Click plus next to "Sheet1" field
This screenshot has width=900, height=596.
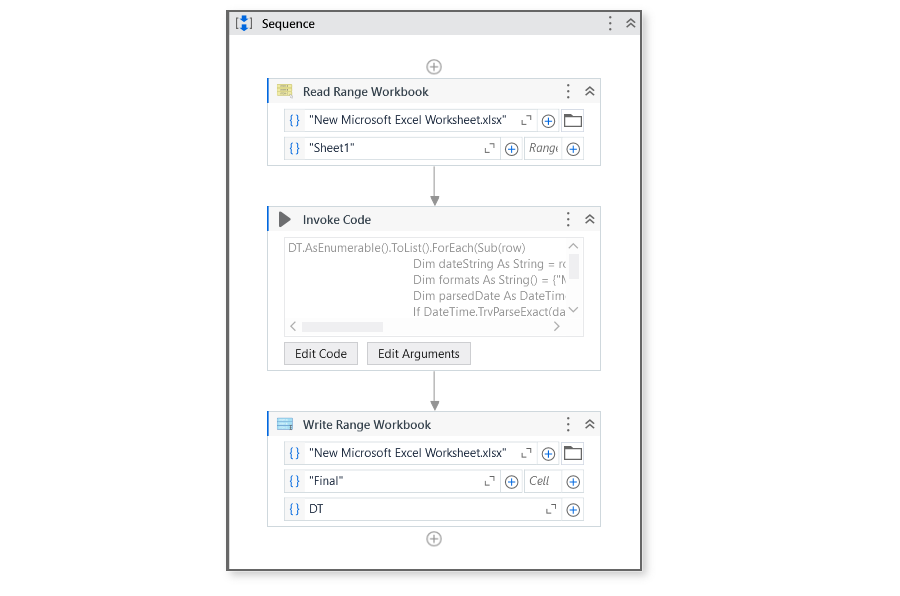[511, 149]
